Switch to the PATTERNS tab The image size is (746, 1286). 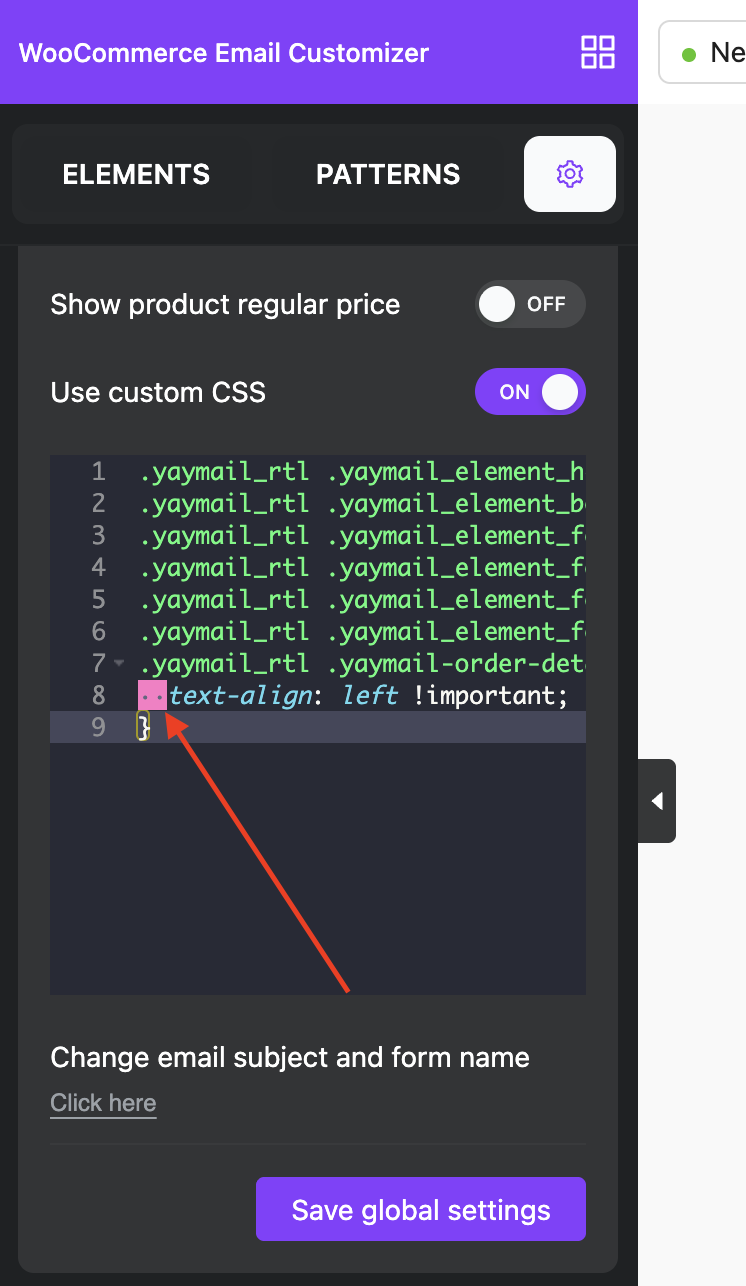click(x=388, y=174)
